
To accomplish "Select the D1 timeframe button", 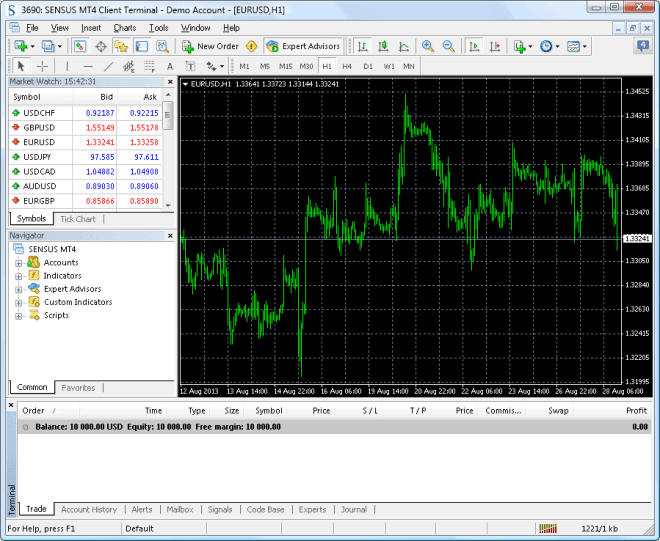I will 368,66.
